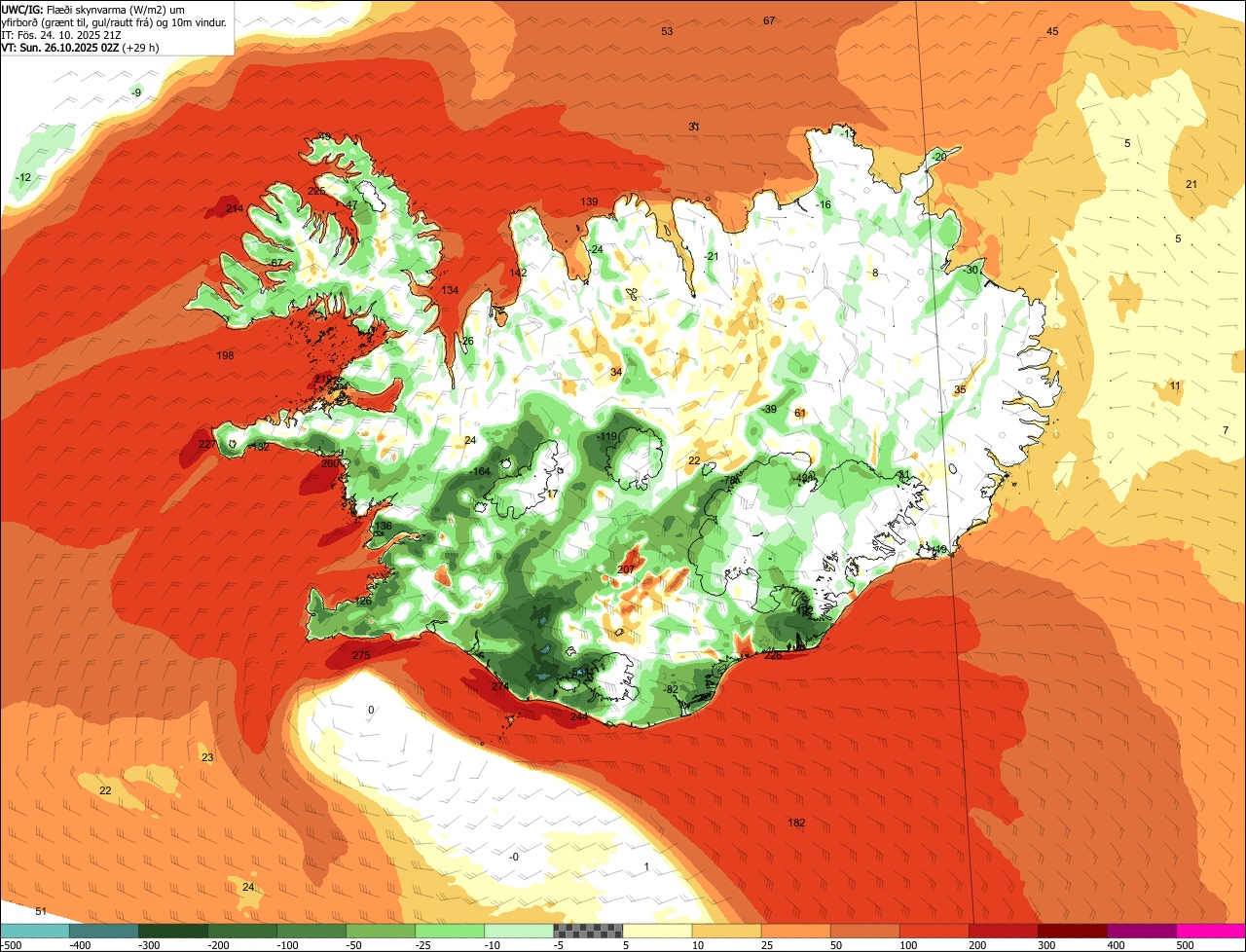Click the '227' value at Snæfellsnes tip
This screenshot has width=1246, height=952.
[207, 444]
